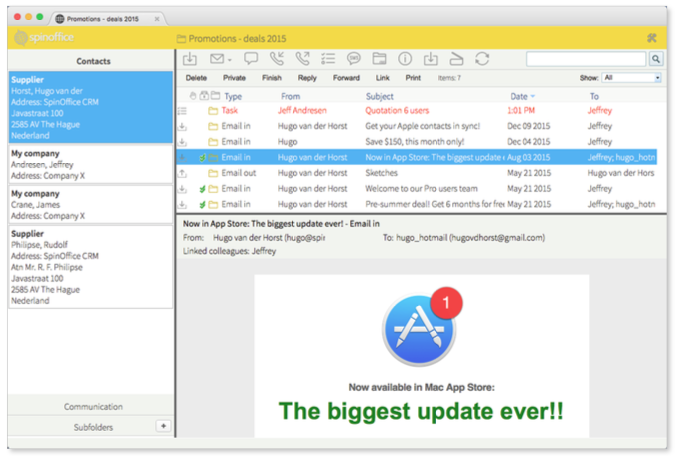The height and width of the screenshot is (462, 682).
Task: Click the Finish button
Action: 272,78
